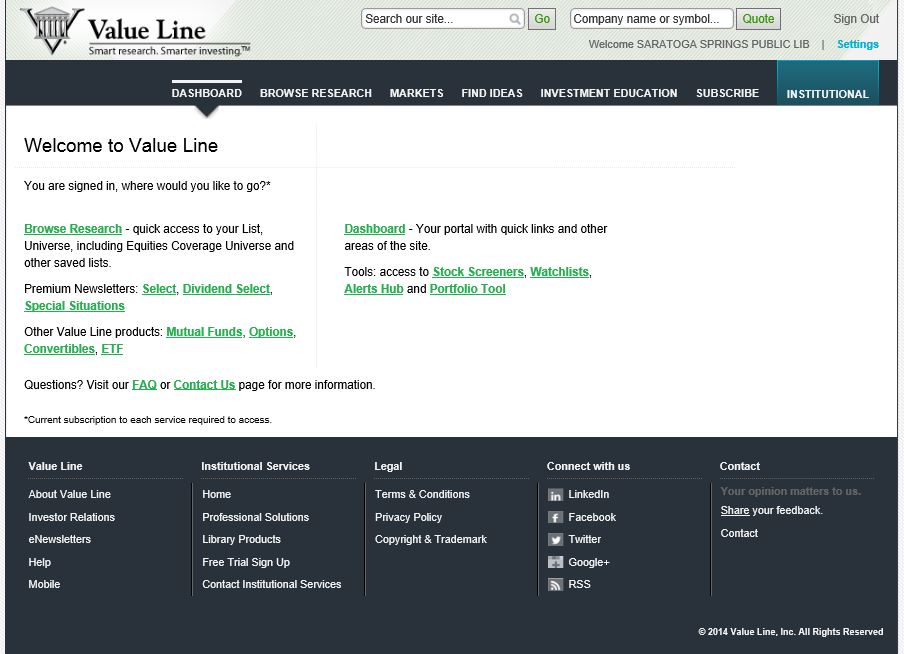
Task: Open the Mutual Funds link
Action: pos(204,332)
